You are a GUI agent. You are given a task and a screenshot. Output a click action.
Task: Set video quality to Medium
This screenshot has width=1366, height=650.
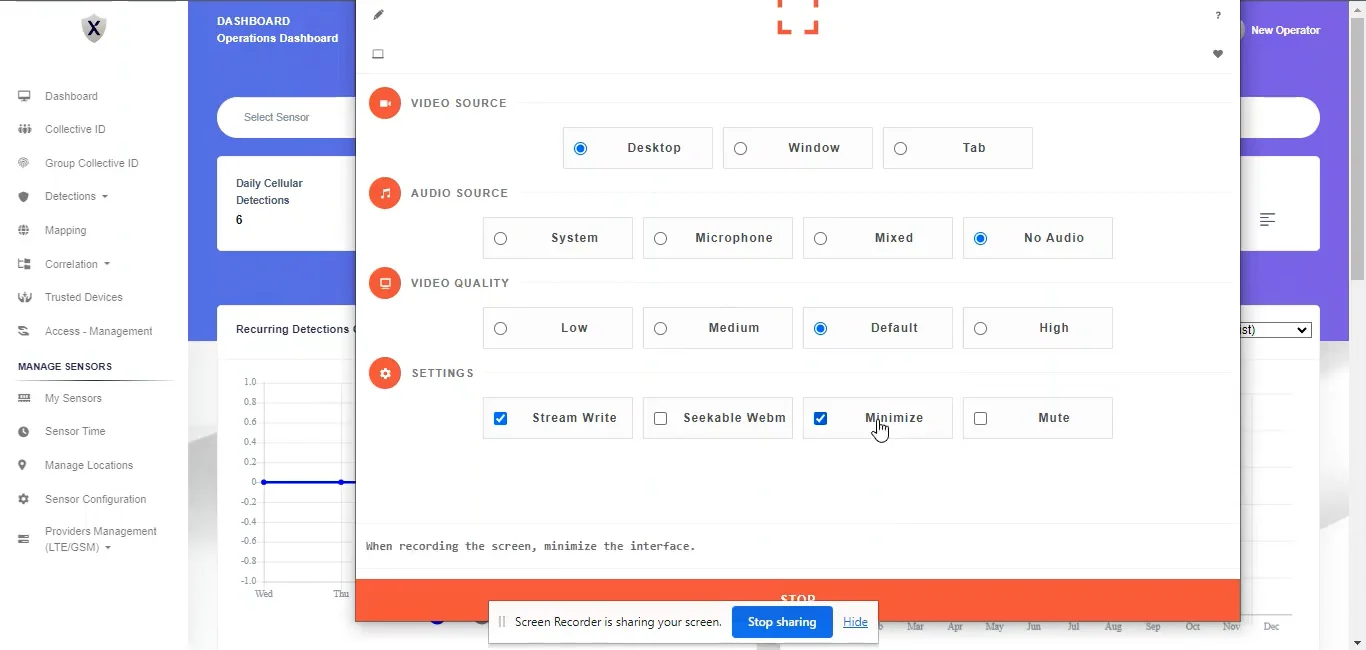[x=718, y=328]
